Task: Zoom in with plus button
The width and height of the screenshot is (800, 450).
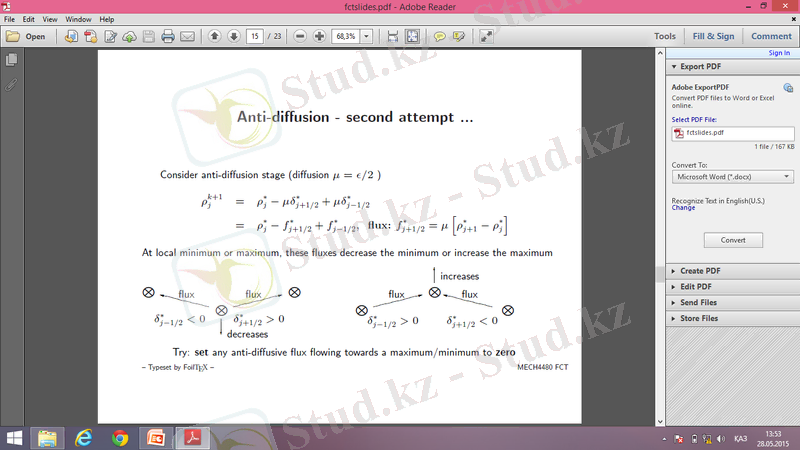Action: point(319,36)
